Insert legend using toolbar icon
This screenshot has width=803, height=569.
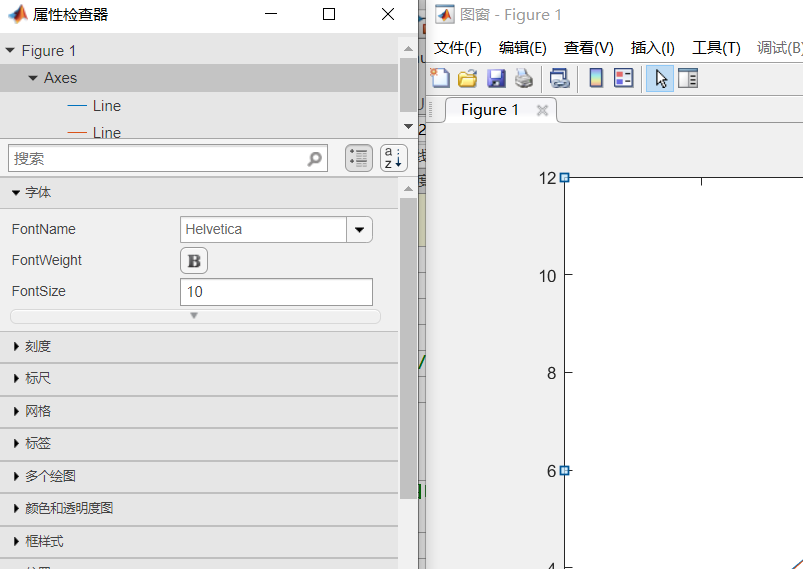[624, 78]
